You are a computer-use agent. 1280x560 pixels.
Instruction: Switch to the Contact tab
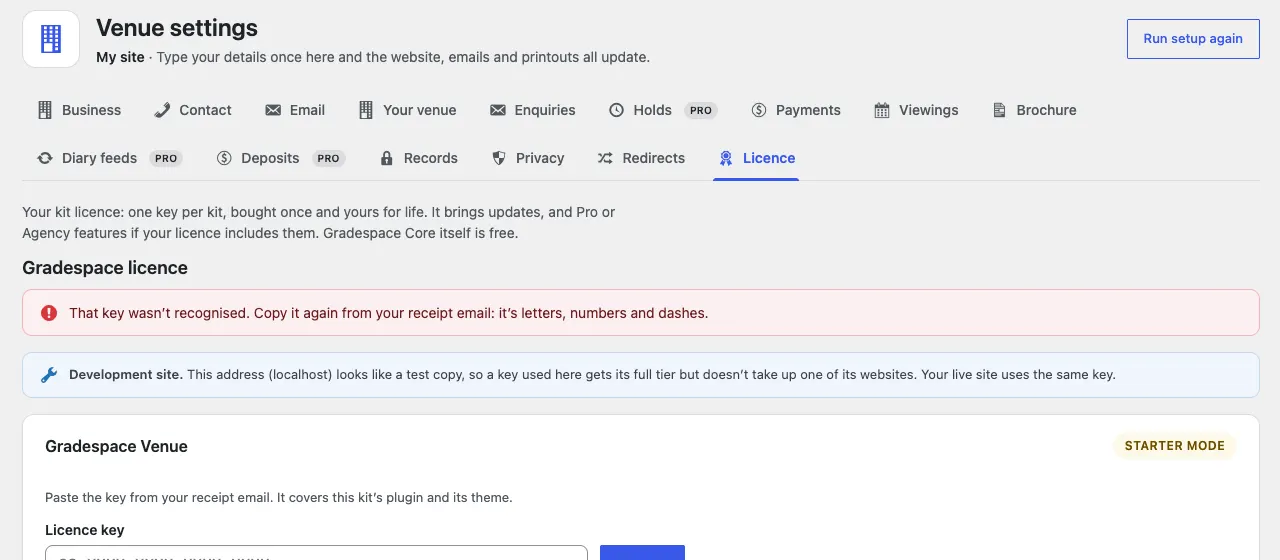[192, 110]
